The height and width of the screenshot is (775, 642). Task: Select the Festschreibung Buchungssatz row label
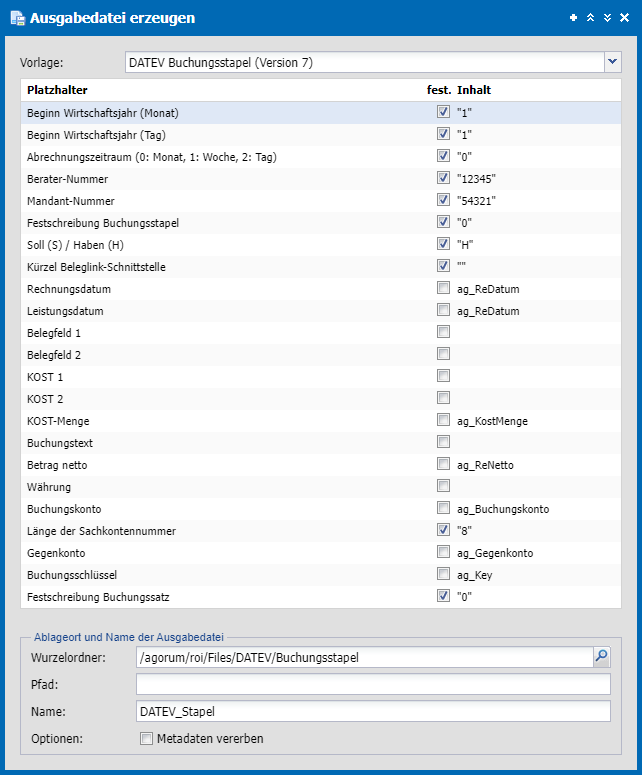coord(98,597)
